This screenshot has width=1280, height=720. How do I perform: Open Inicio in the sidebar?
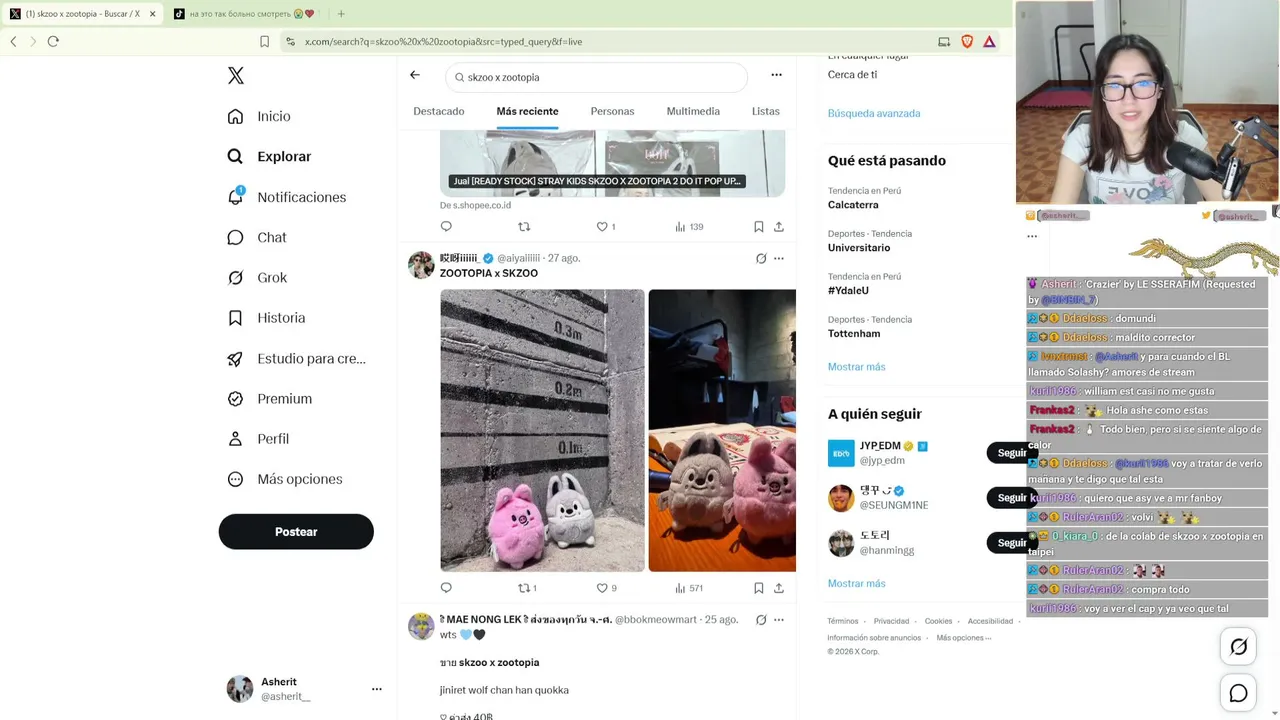259,116
